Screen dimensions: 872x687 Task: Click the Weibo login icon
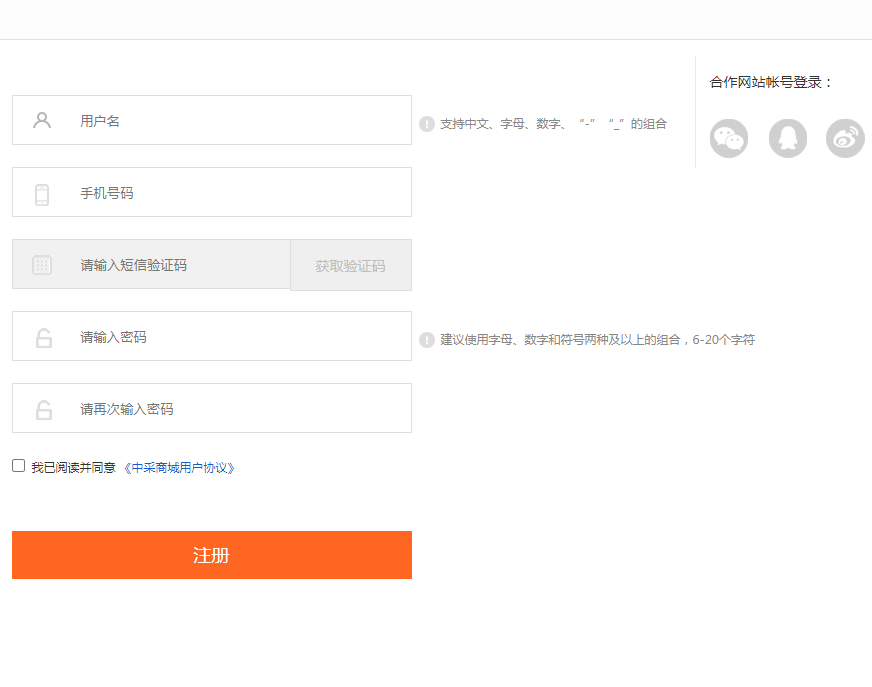pos(845,138)
